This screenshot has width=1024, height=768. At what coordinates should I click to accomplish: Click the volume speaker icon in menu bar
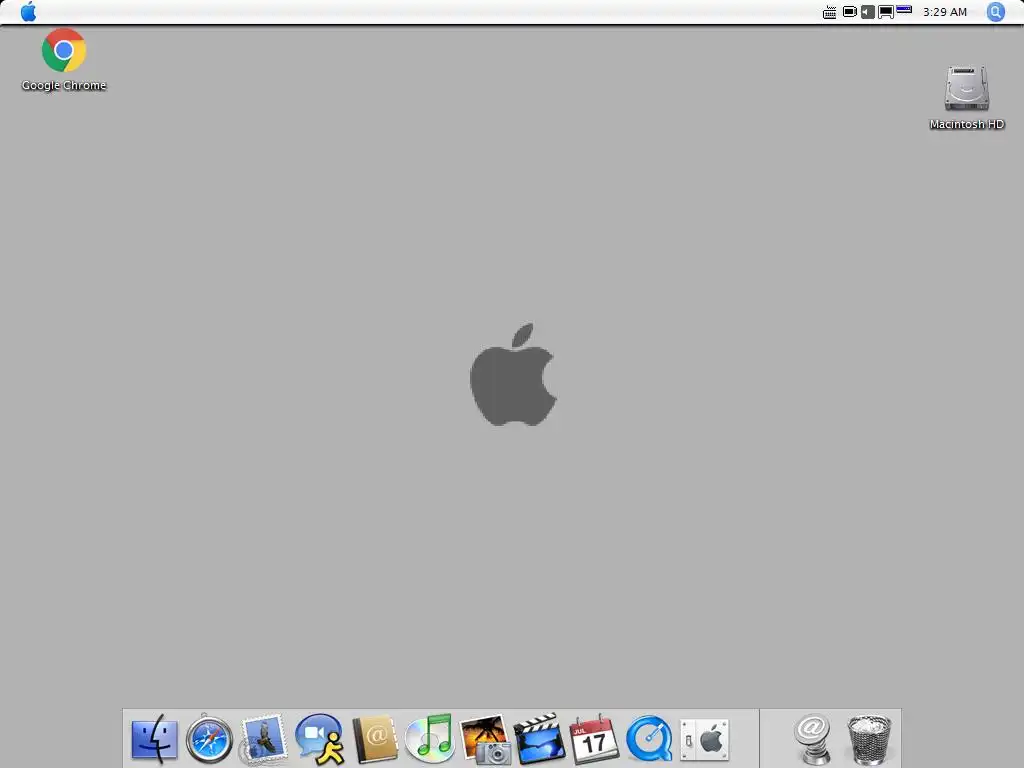pyautogui.click(x=867, y=12)
